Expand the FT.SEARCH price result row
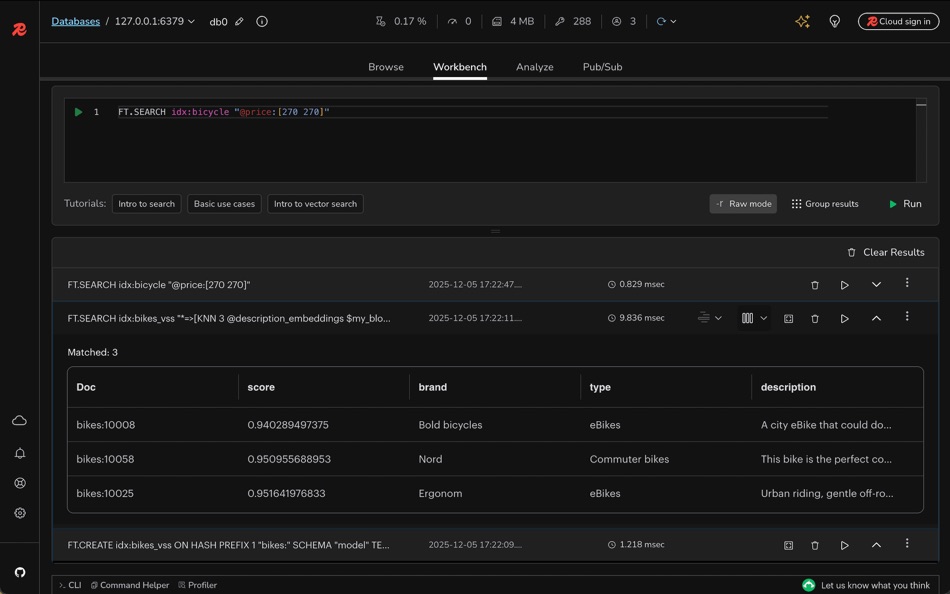950x594 pixels. [876, 285]
